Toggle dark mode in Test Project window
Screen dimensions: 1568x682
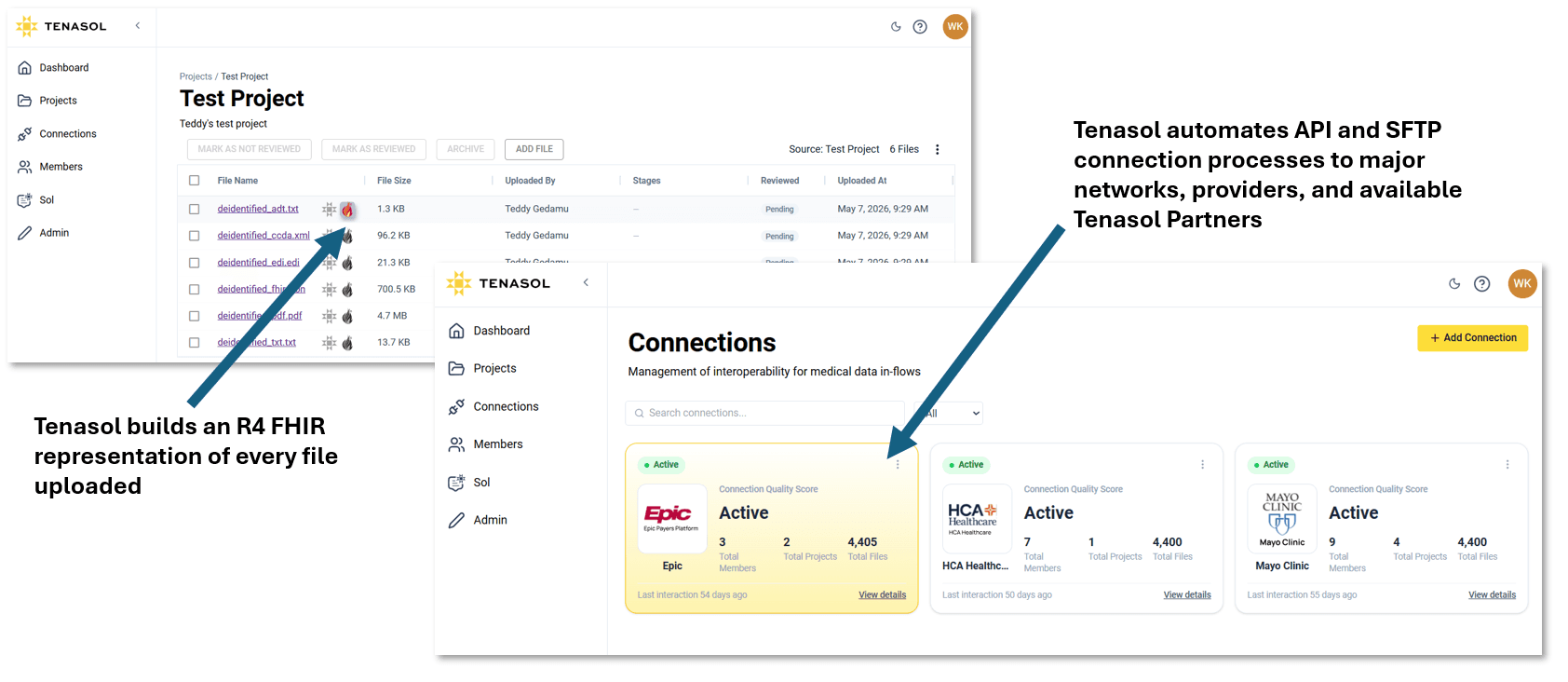pyautogui.click(x=896, y=27)
